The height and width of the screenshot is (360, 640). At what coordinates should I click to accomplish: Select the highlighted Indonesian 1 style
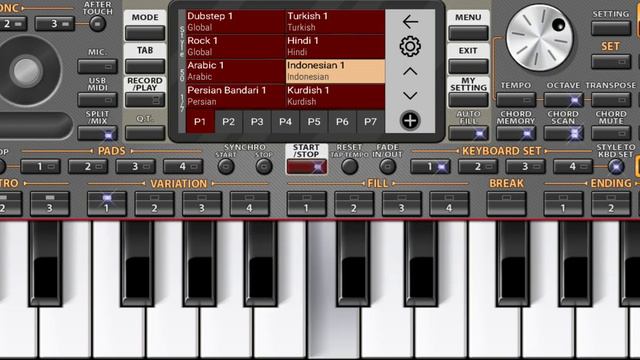(335, 71)
